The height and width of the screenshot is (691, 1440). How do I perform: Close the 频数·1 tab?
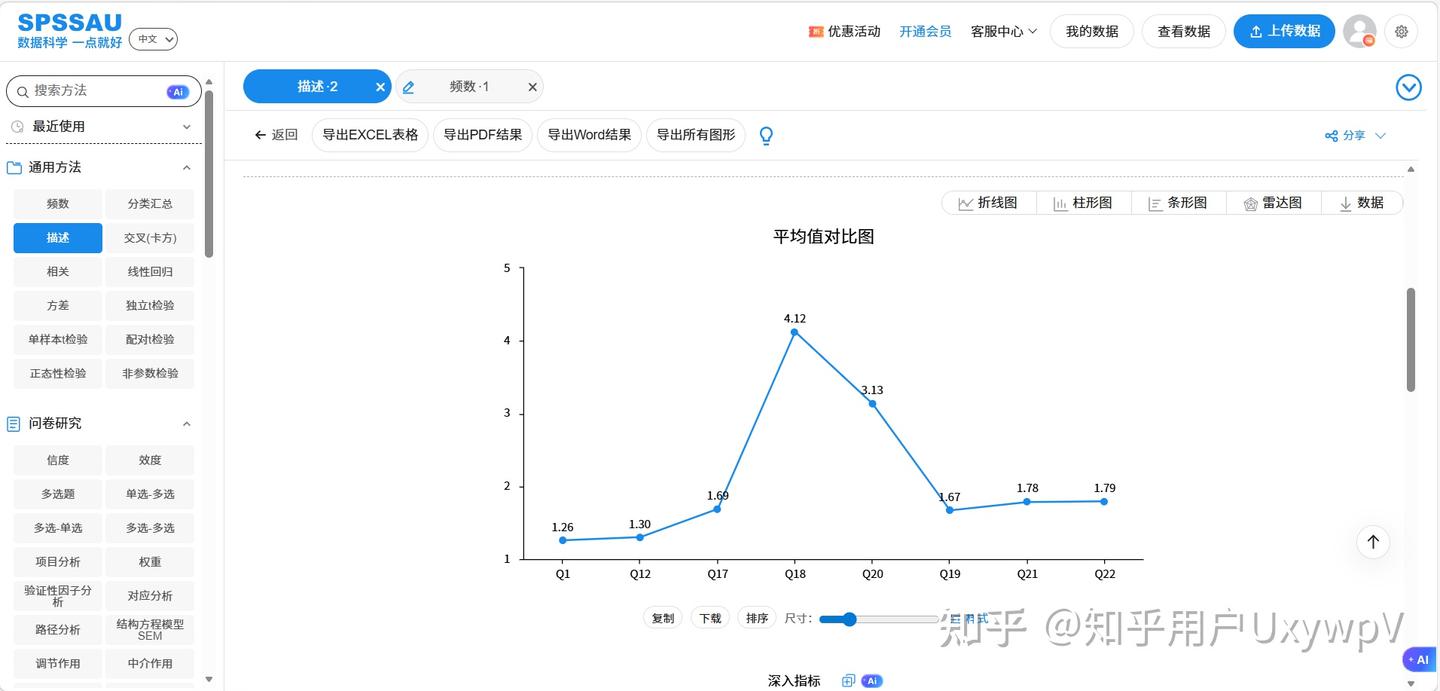pyautogui.click(x=532, y=87)
